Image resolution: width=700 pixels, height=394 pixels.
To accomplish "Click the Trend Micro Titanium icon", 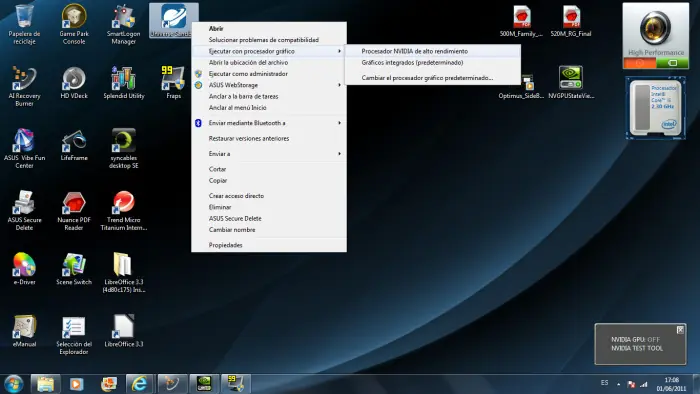I will click(x=124, y=211).
